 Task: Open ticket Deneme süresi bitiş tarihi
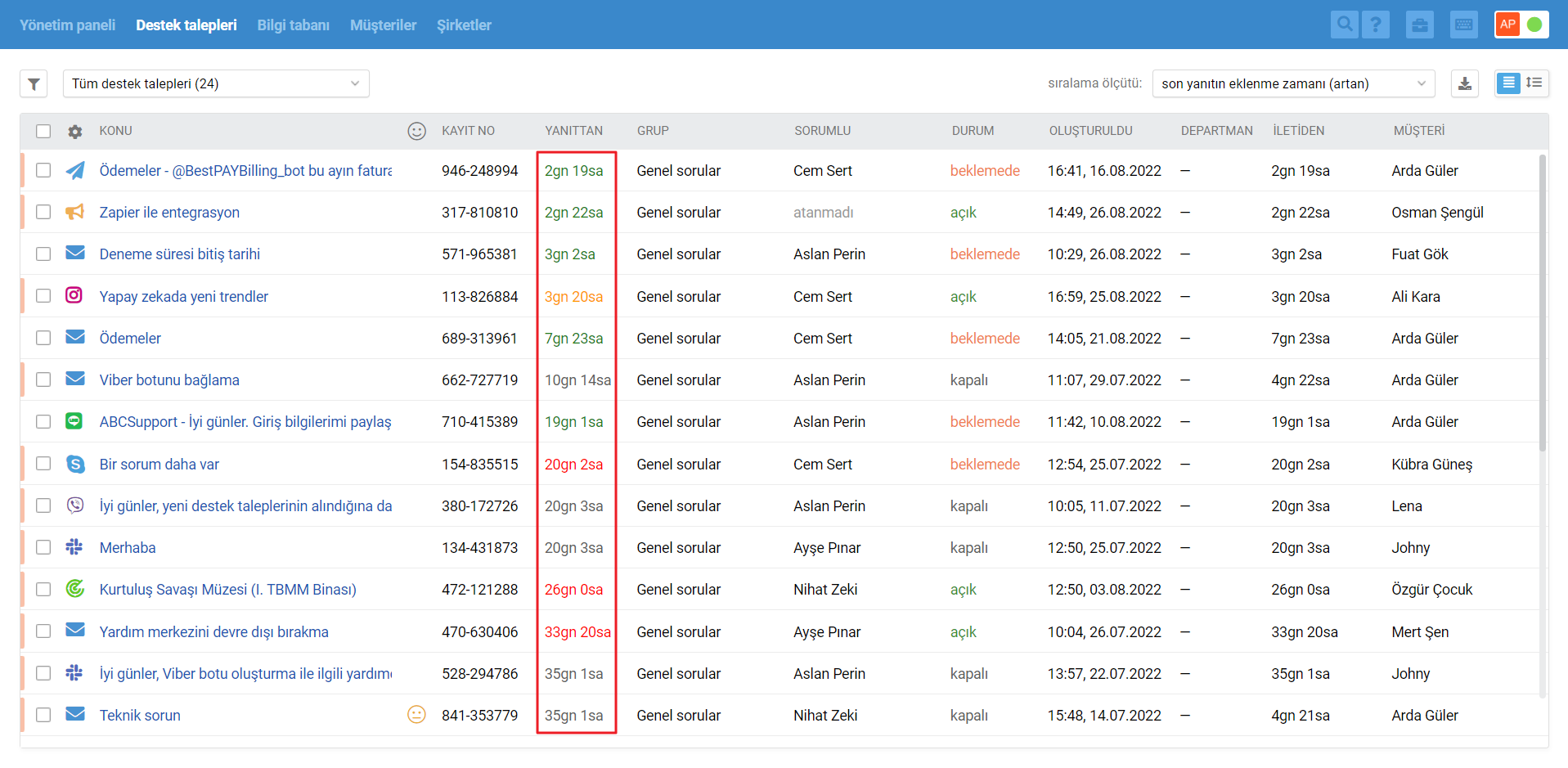click(x=180, y=254)
